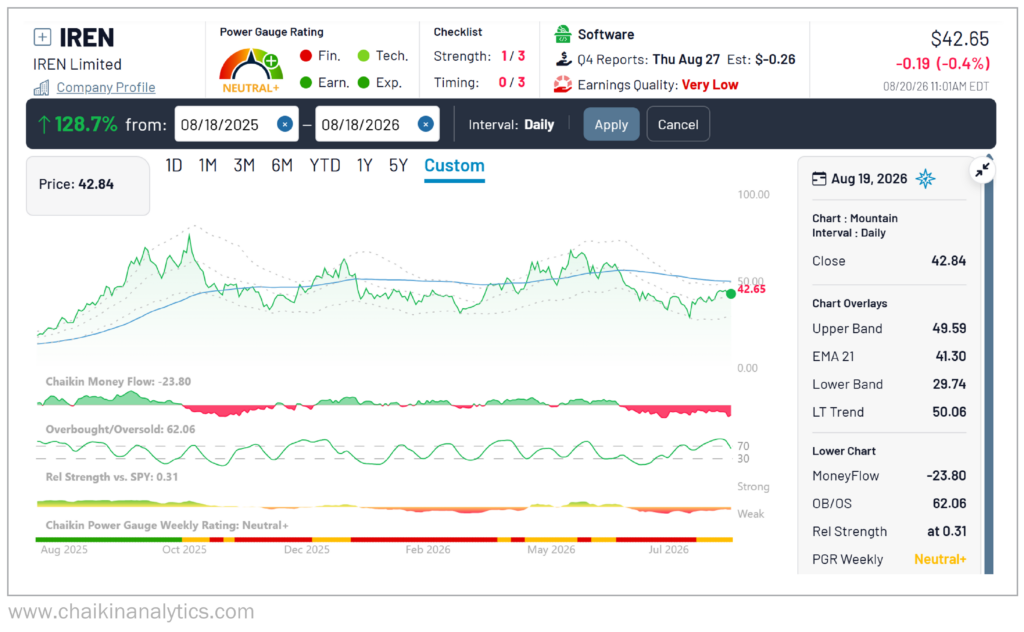Click the red 42.65 chart price label
The width and height of the screenshot is (1024, 632).
[x=752, y=289]
